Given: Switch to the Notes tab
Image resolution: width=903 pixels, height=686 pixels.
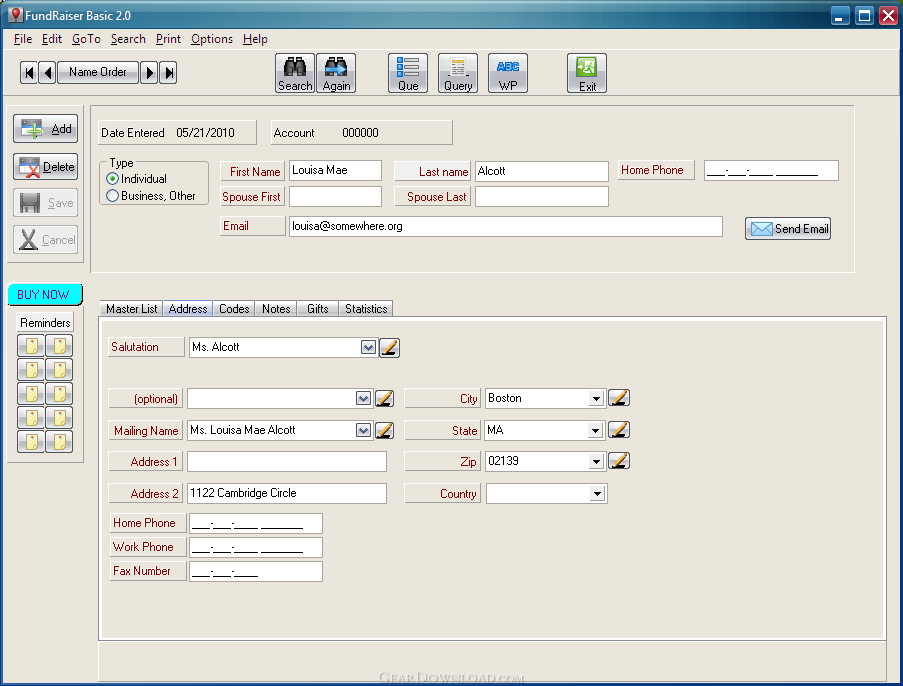Looking at the screenshot, I should coord(276,309).
